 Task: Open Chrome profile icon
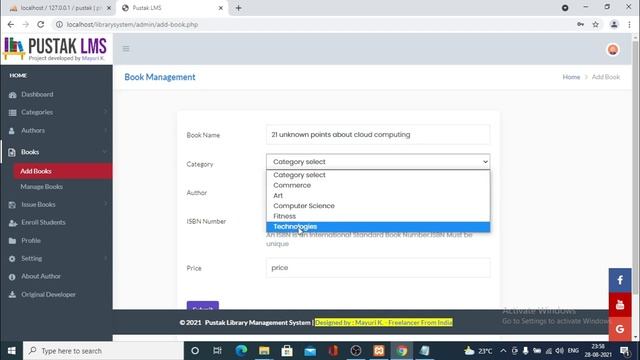(614, 24)
